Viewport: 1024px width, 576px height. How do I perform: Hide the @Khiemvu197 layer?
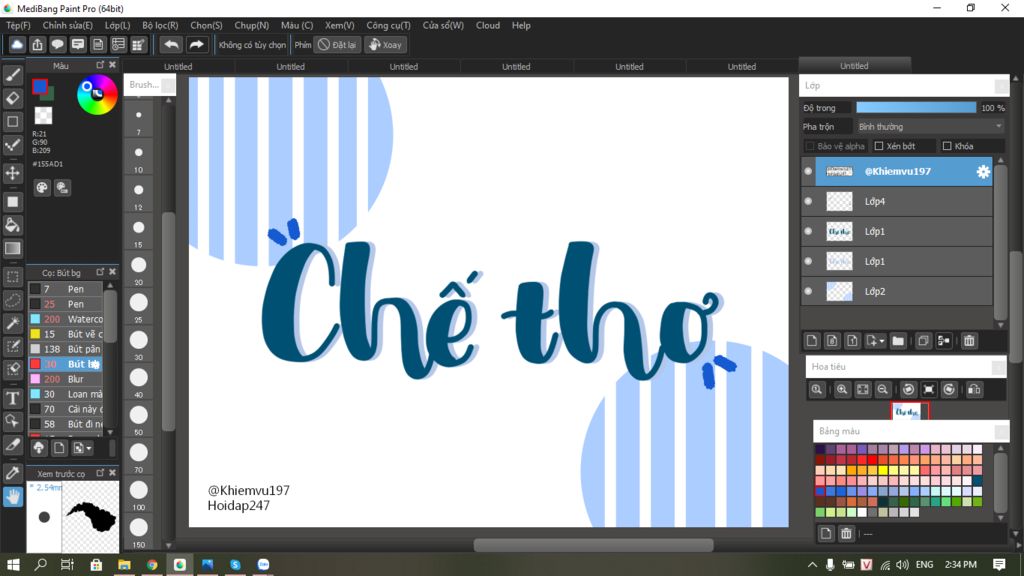pyautogui.click(x=808, y=171)
